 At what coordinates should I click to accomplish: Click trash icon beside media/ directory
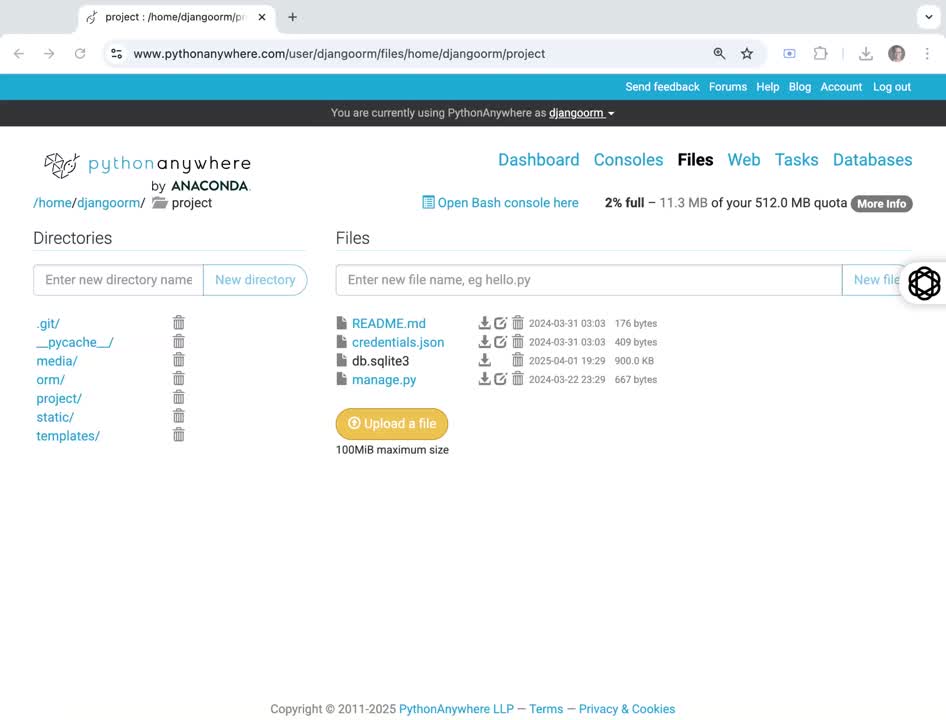click(x=179, y=360)
